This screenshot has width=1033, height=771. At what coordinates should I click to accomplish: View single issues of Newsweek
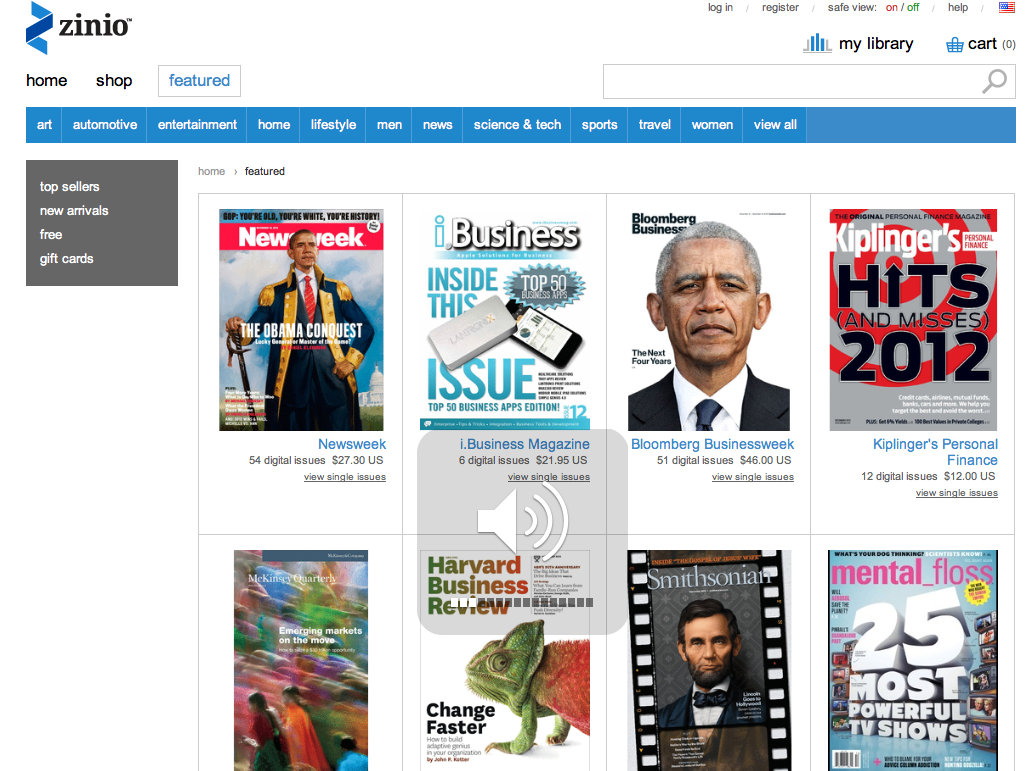[x=345, y=476]
